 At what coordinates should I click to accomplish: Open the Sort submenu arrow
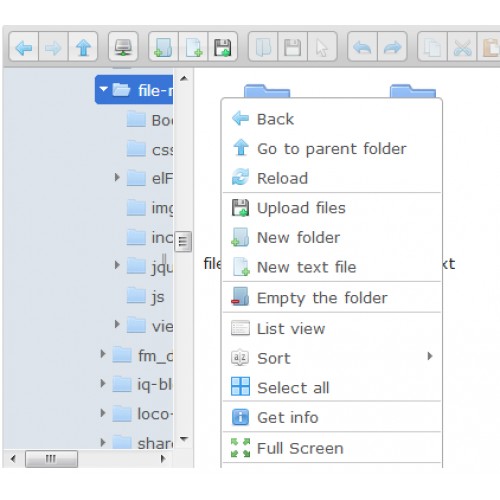430,356
